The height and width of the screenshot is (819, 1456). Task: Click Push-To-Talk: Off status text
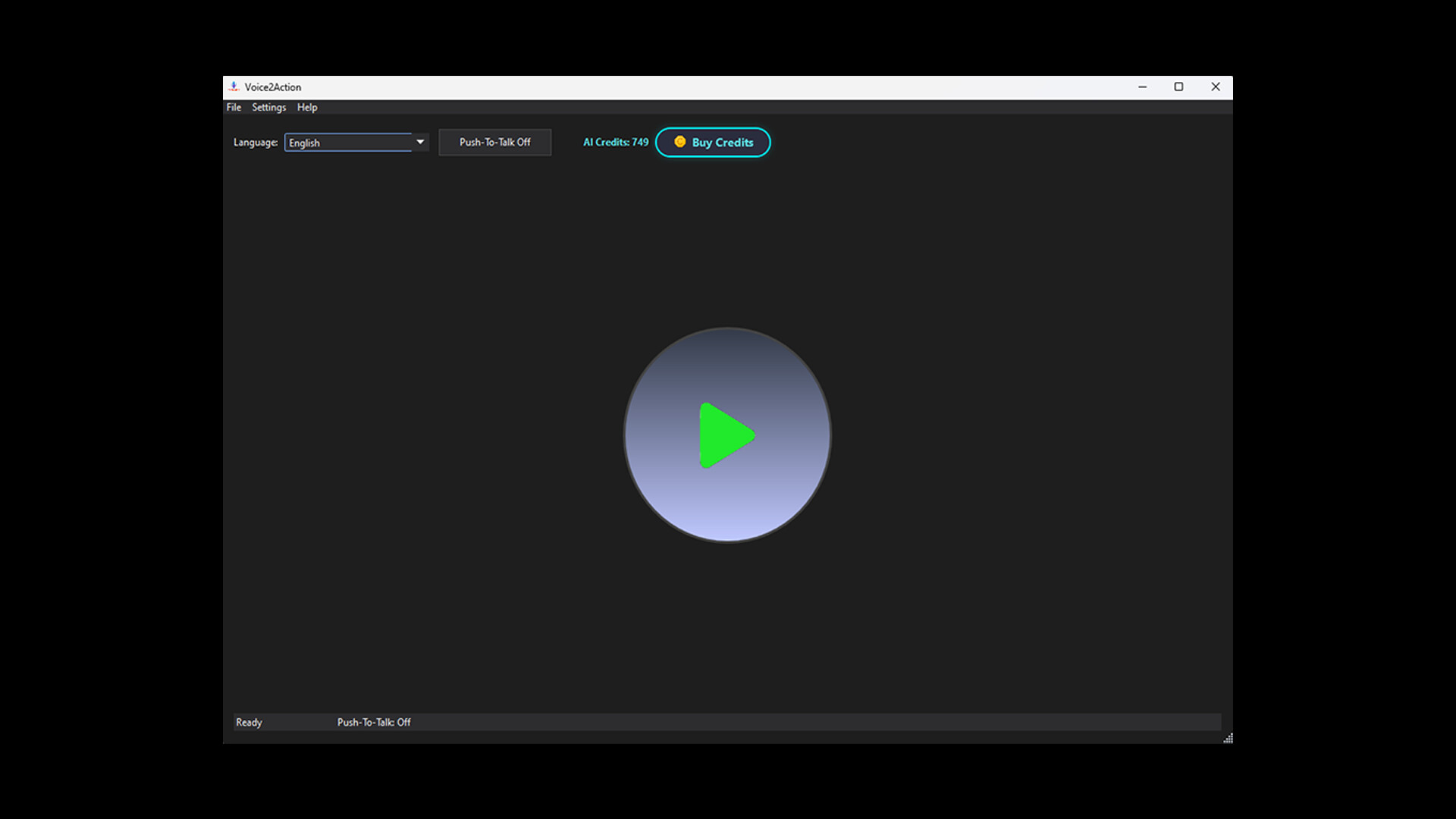[x=374, y=722]
